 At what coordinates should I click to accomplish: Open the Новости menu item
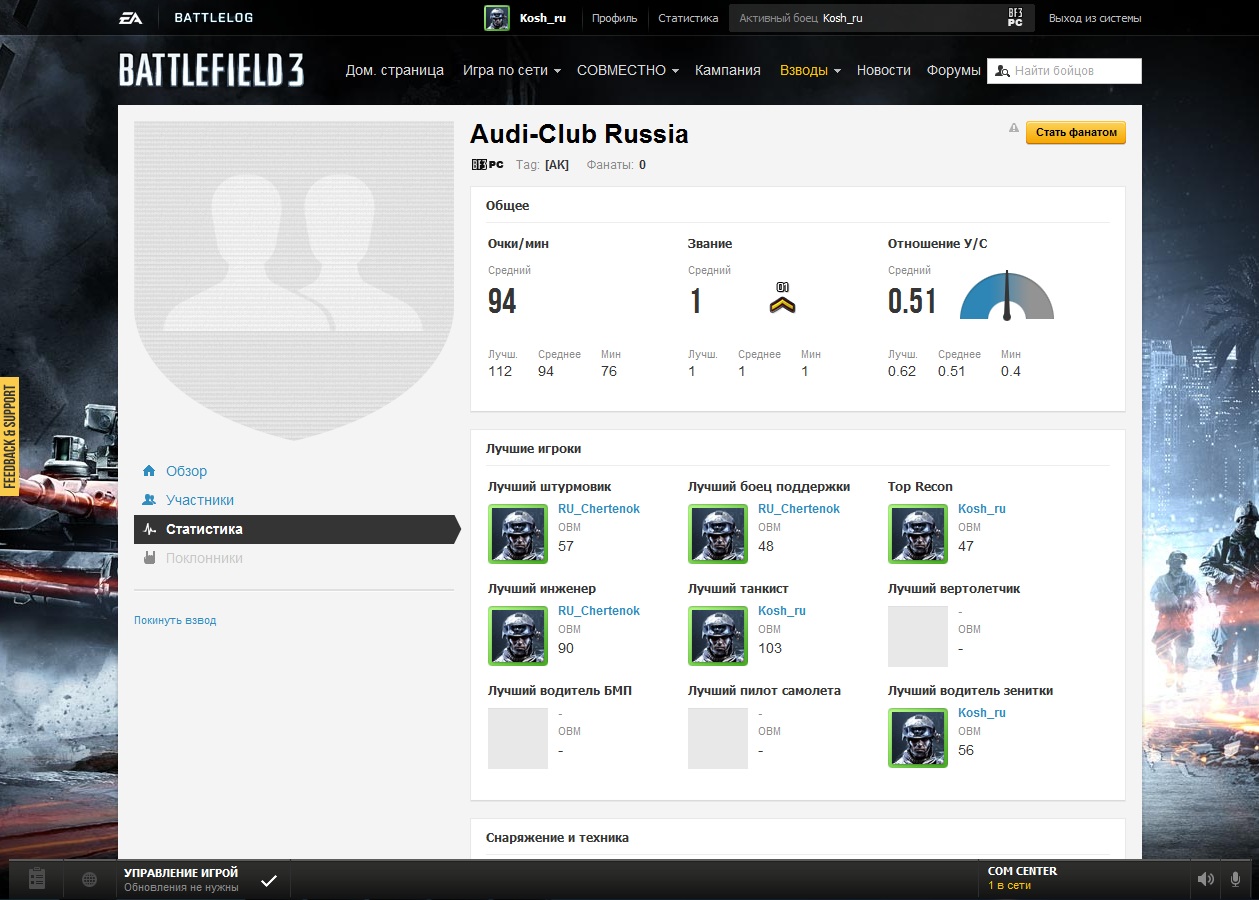[x=884, y=70]
